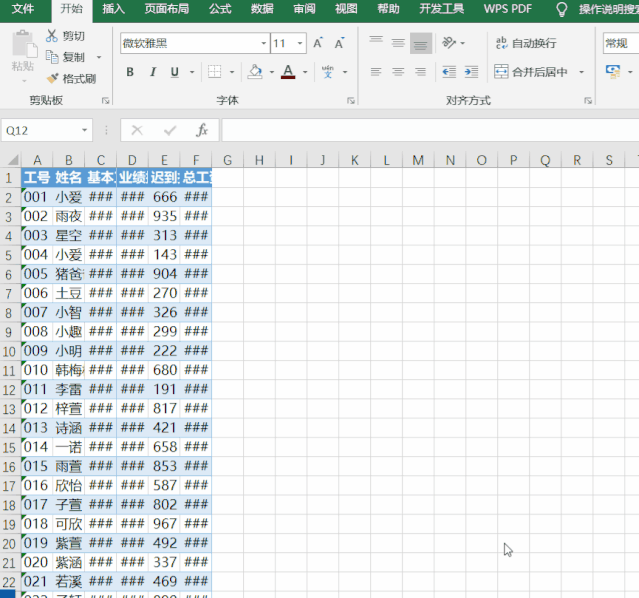Click the Copy icon

[52, 57]
